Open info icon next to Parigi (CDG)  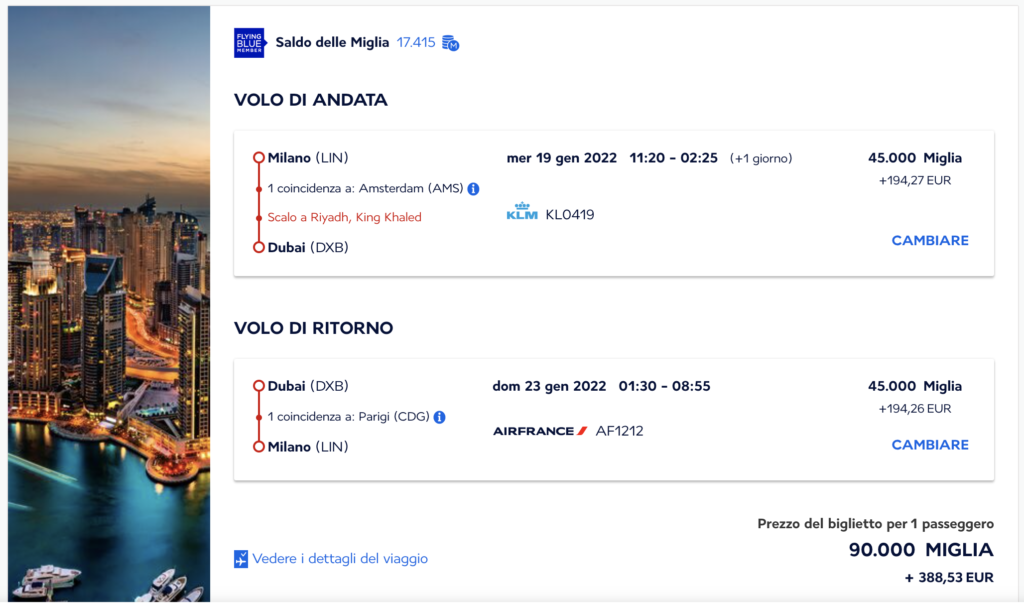[x=440, y=417]
